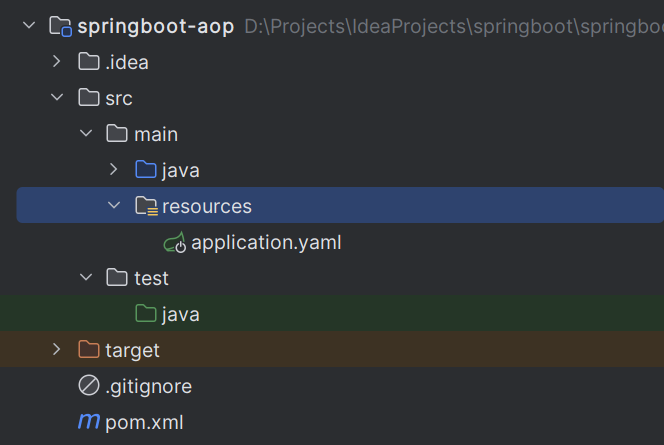Click the blue java sources folder icon
664x445 pixels.
coord(146,169)
